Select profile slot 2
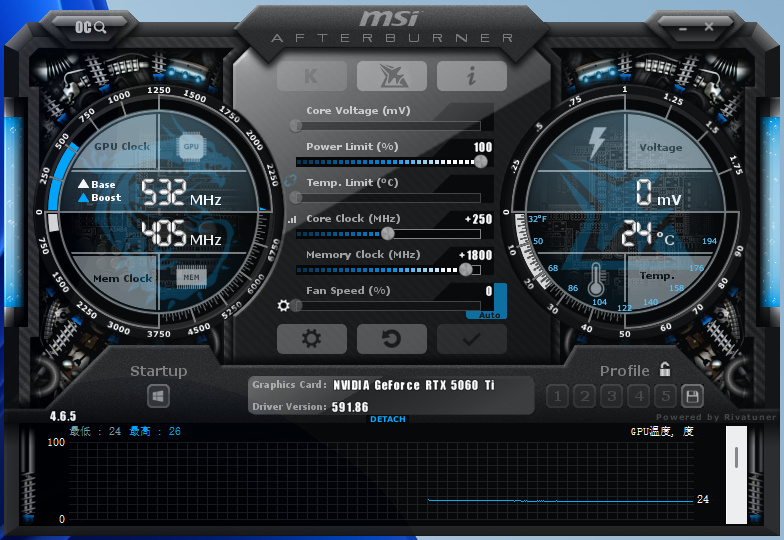Viewport: 784px width, 540px height. [x=584, y=396]
